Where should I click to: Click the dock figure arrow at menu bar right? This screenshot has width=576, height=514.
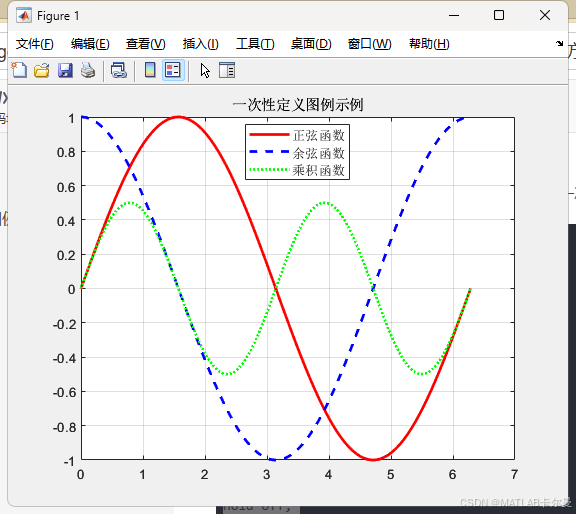[x=559, y=43]
